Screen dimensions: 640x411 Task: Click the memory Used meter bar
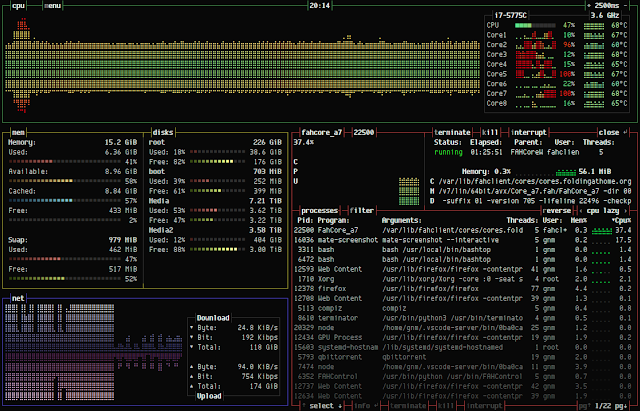click(64, 162)
